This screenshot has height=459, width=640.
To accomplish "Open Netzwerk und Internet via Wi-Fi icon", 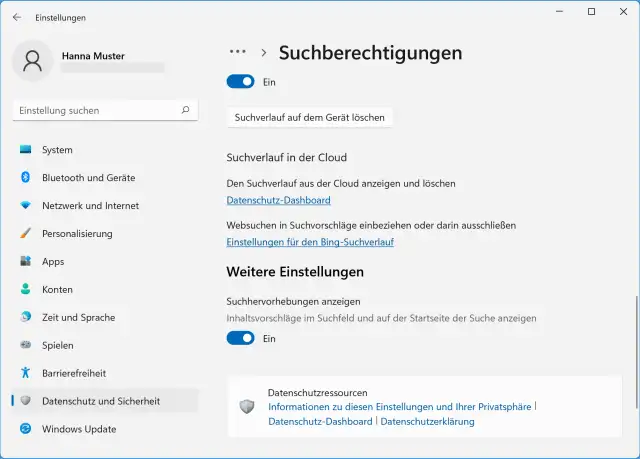I will coord(26,206).
